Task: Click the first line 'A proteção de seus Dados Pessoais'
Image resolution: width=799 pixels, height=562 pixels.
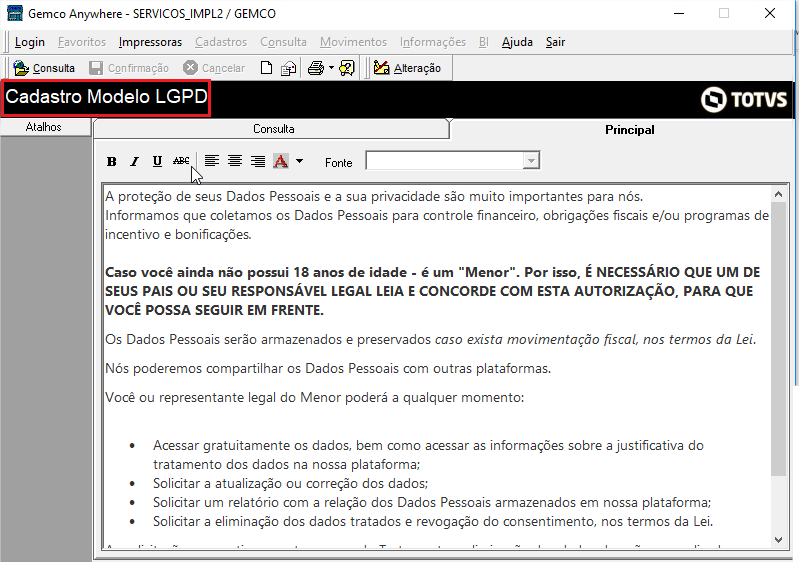Action: point(374,196)
